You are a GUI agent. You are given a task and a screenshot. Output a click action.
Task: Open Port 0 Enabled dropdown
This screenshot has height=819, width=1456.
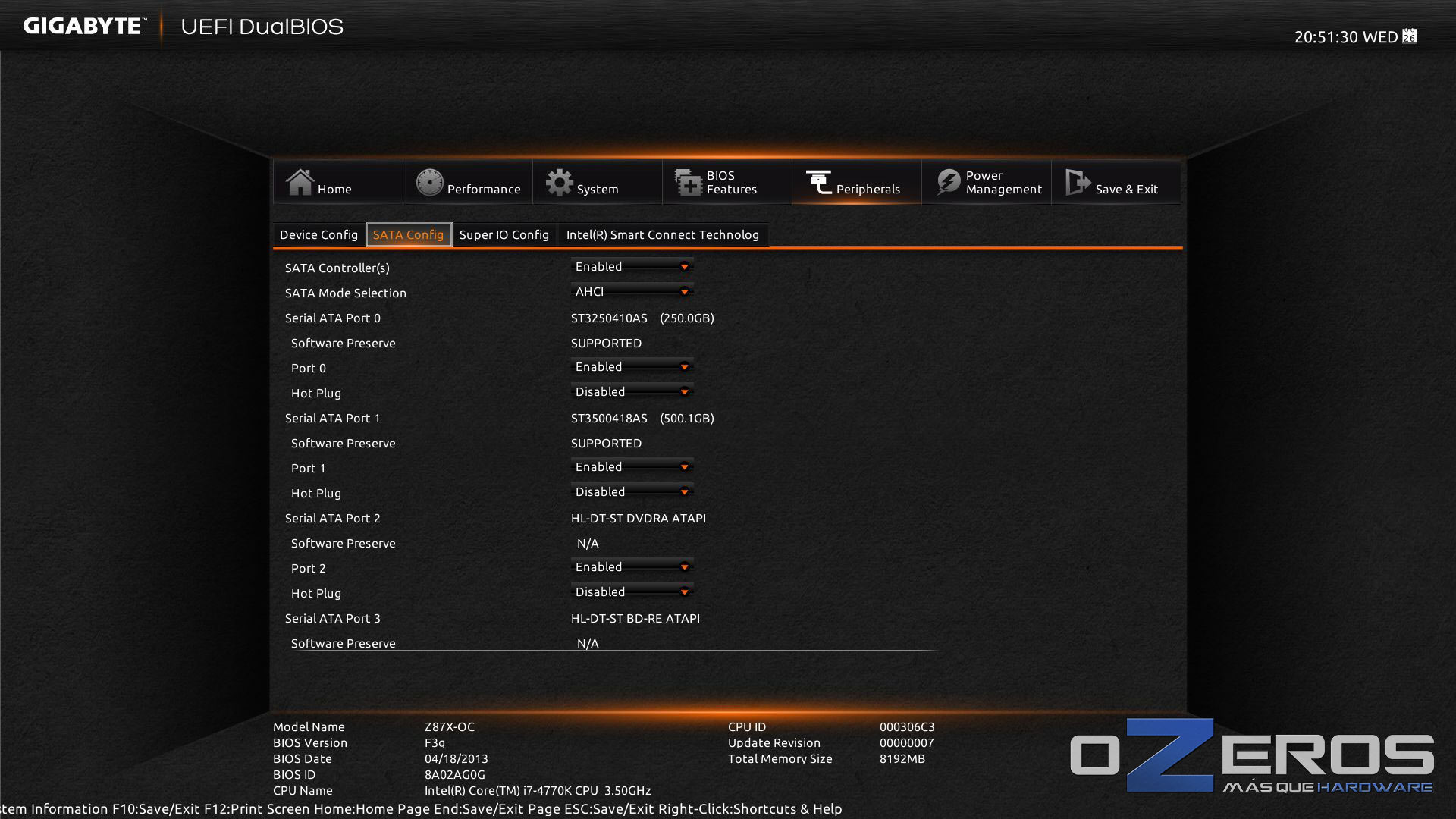(632, 366)
